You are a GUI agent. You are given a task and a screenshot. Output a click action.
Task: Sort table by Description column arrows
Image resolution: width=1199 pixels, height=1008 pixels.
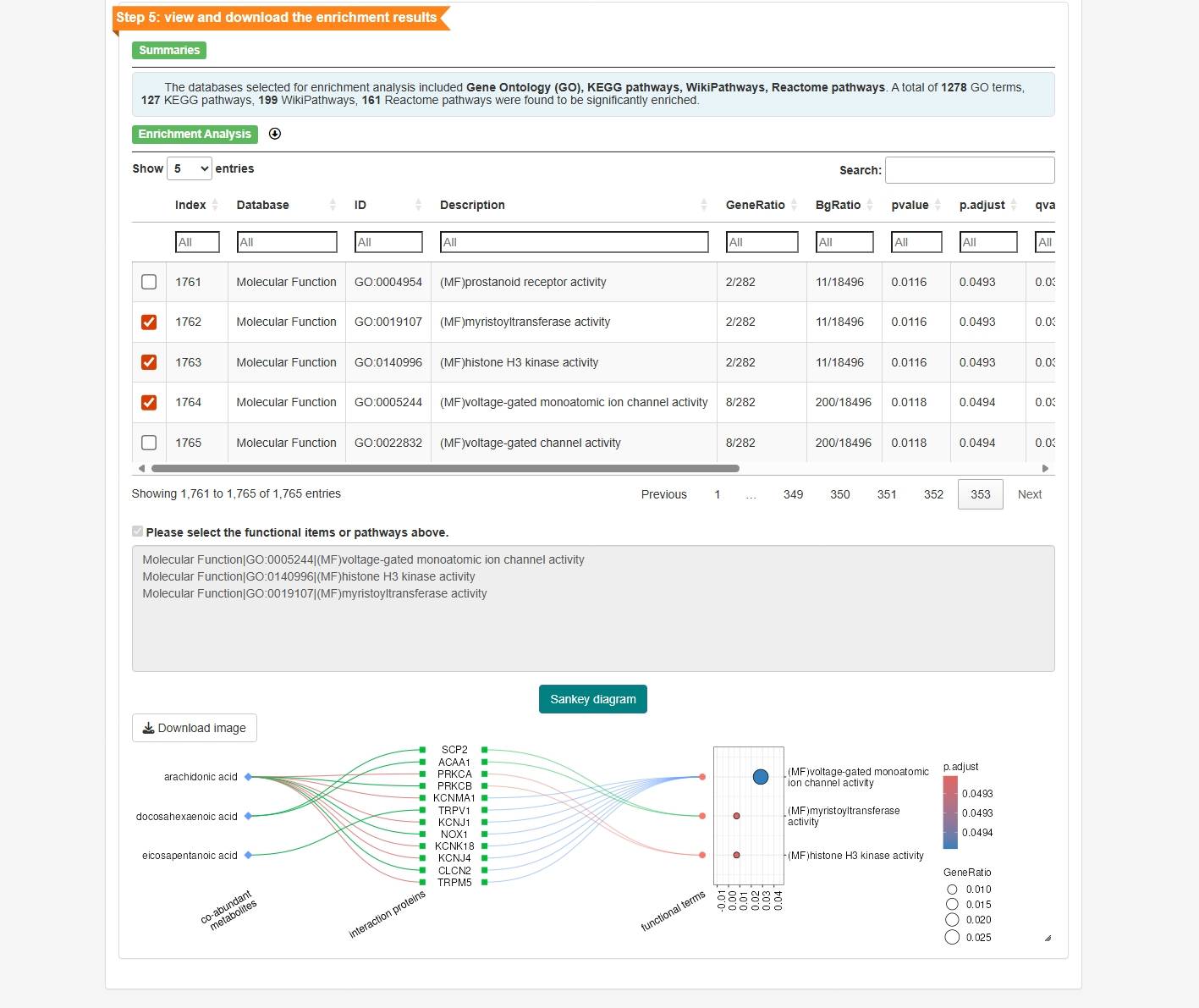(704, 205)
